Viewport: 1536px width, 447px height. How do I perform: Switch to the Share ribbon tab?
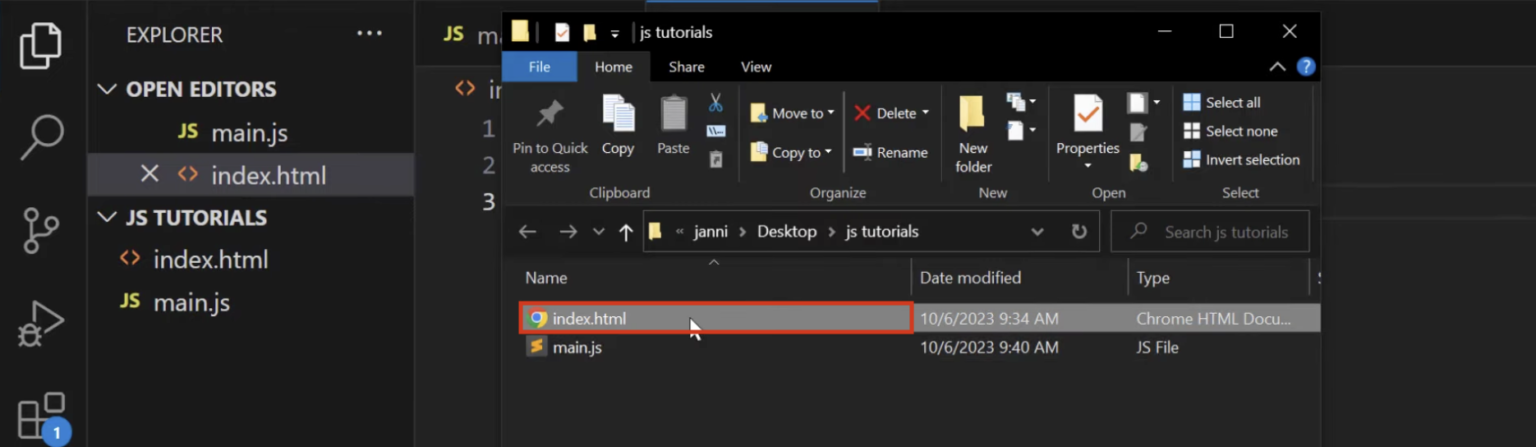click(686, 67)
